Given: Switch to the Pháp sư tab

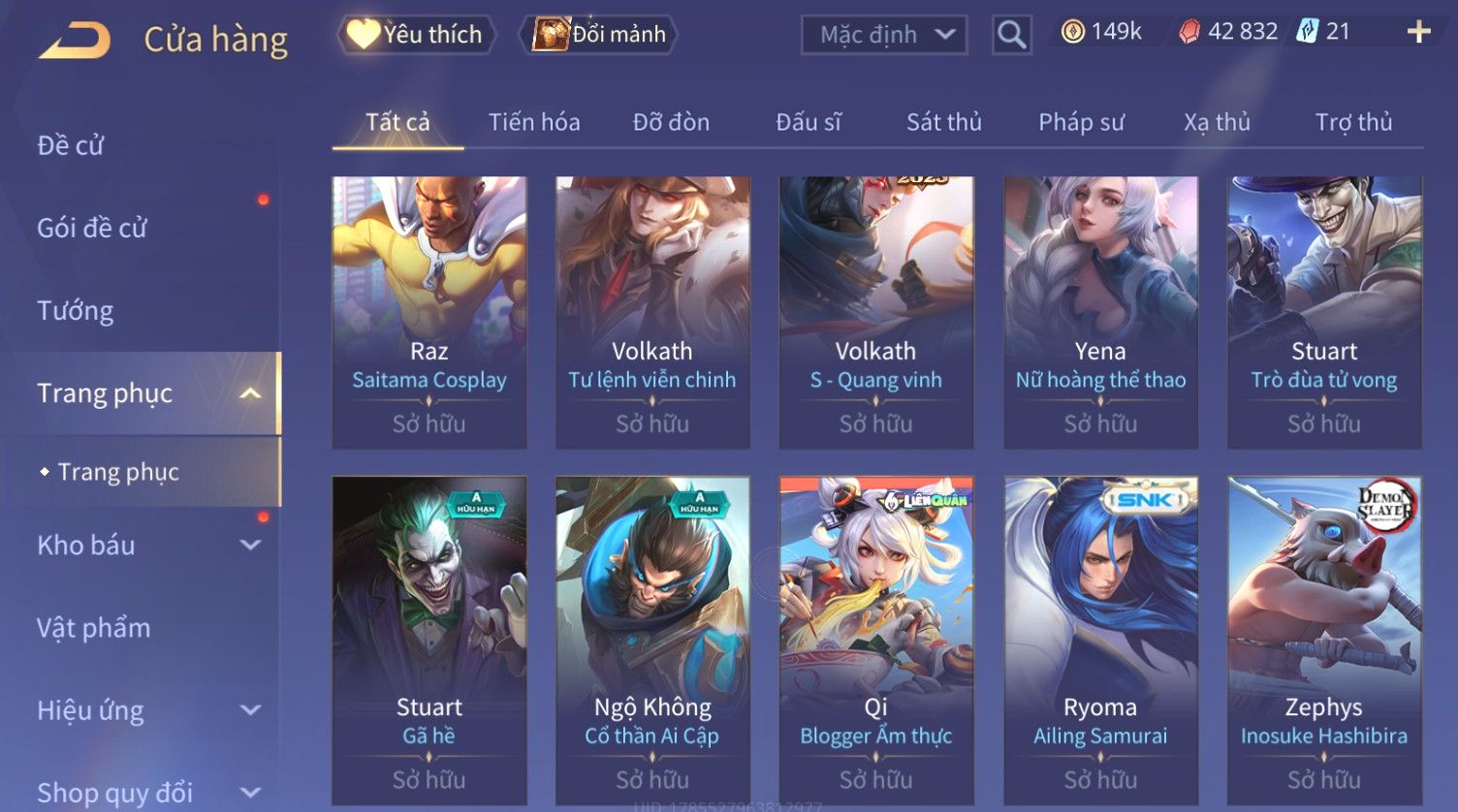Looking at the screenshot, I should tap(1081, 122).
